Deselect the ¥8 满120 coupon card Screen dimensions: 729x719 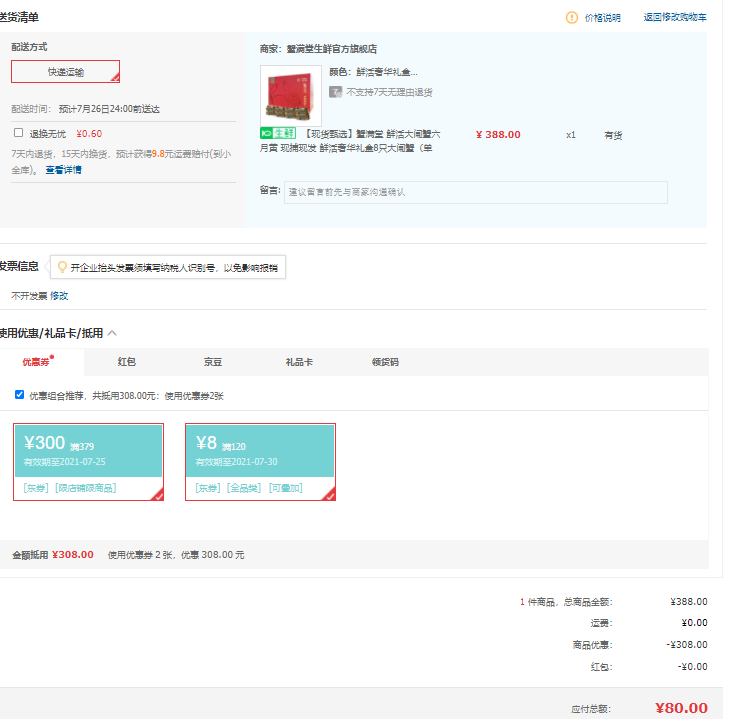(x=260, y=462)
